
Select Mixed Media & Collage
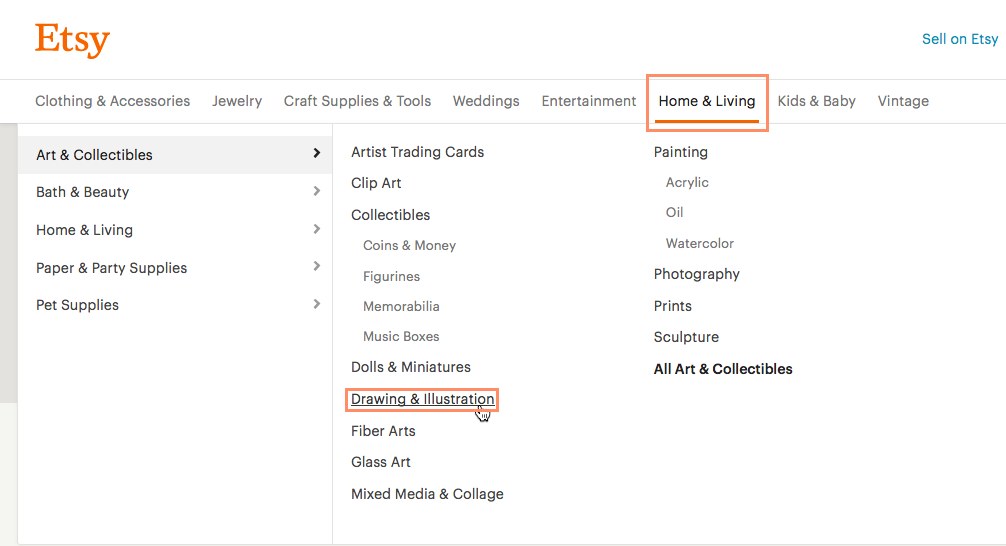pyautogui.click(x=427, y=494)
